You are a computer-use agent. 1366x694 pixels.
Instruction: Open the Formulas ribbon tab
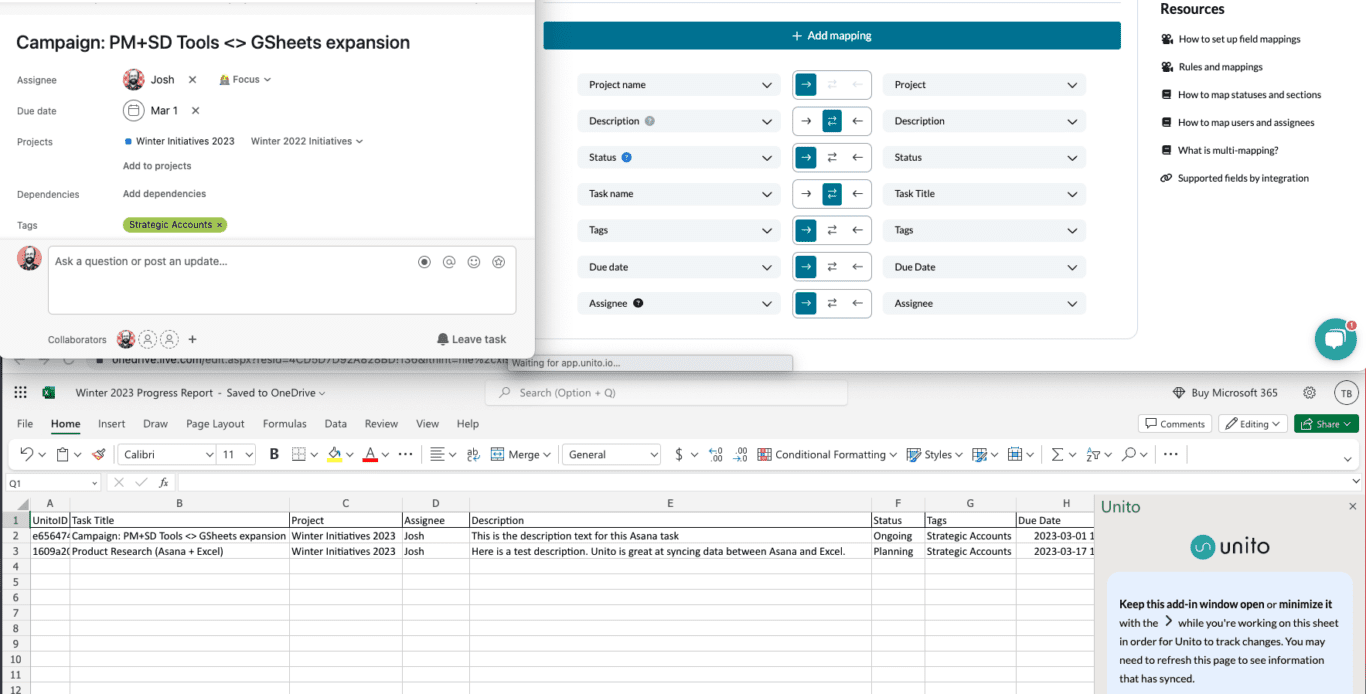coord(284,424)
